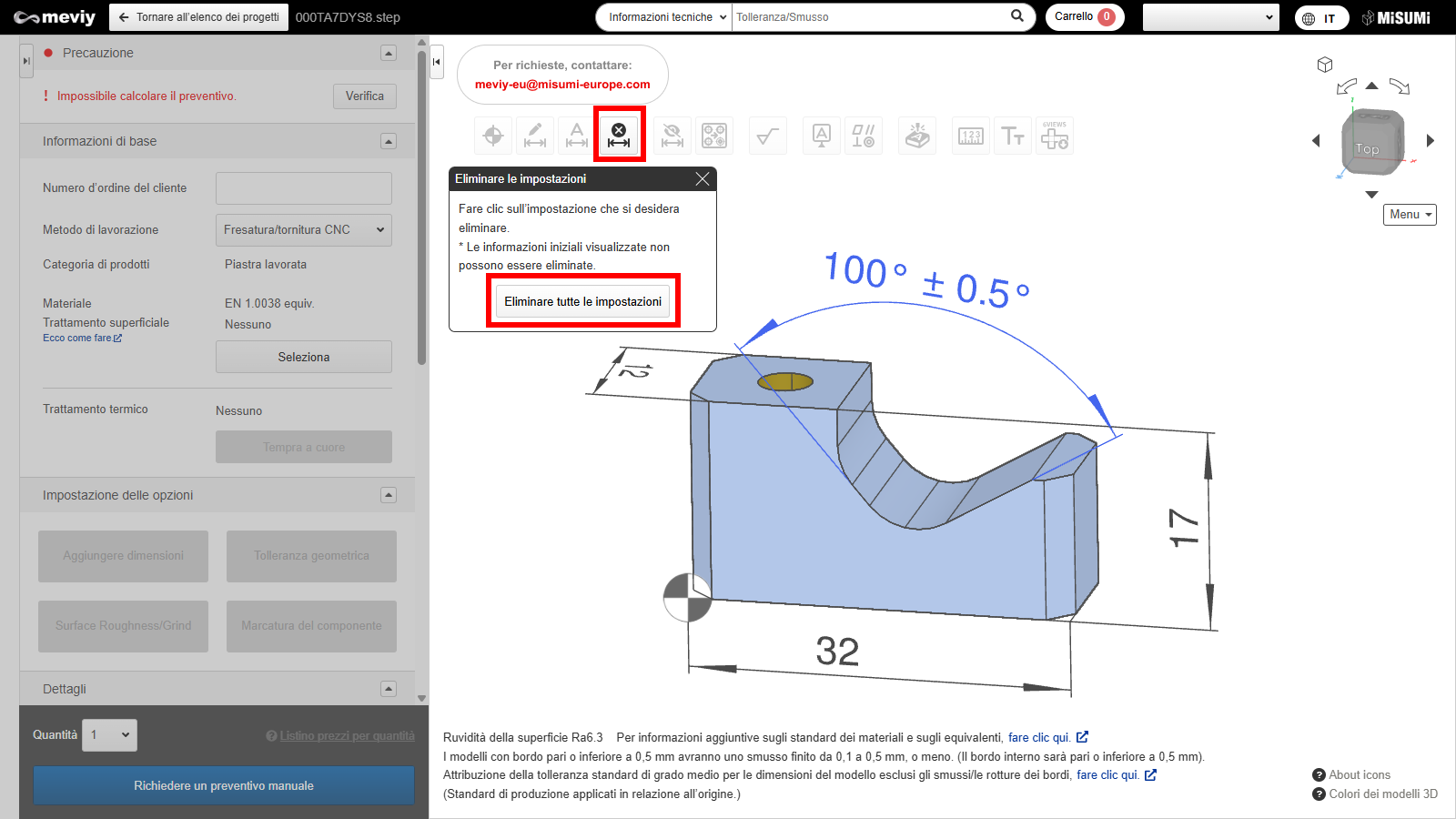Click 'Marcatura del componente' option button
The image size is (1456, 819).
[311, 626]
